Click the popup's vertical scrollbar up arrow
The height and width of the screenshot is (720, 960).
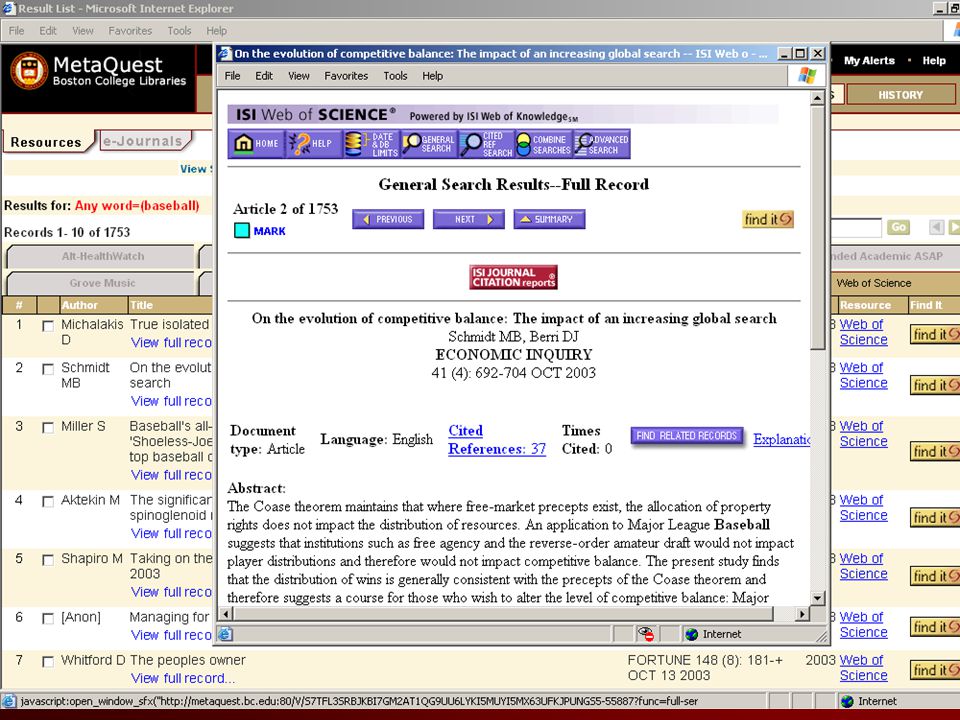817,98
